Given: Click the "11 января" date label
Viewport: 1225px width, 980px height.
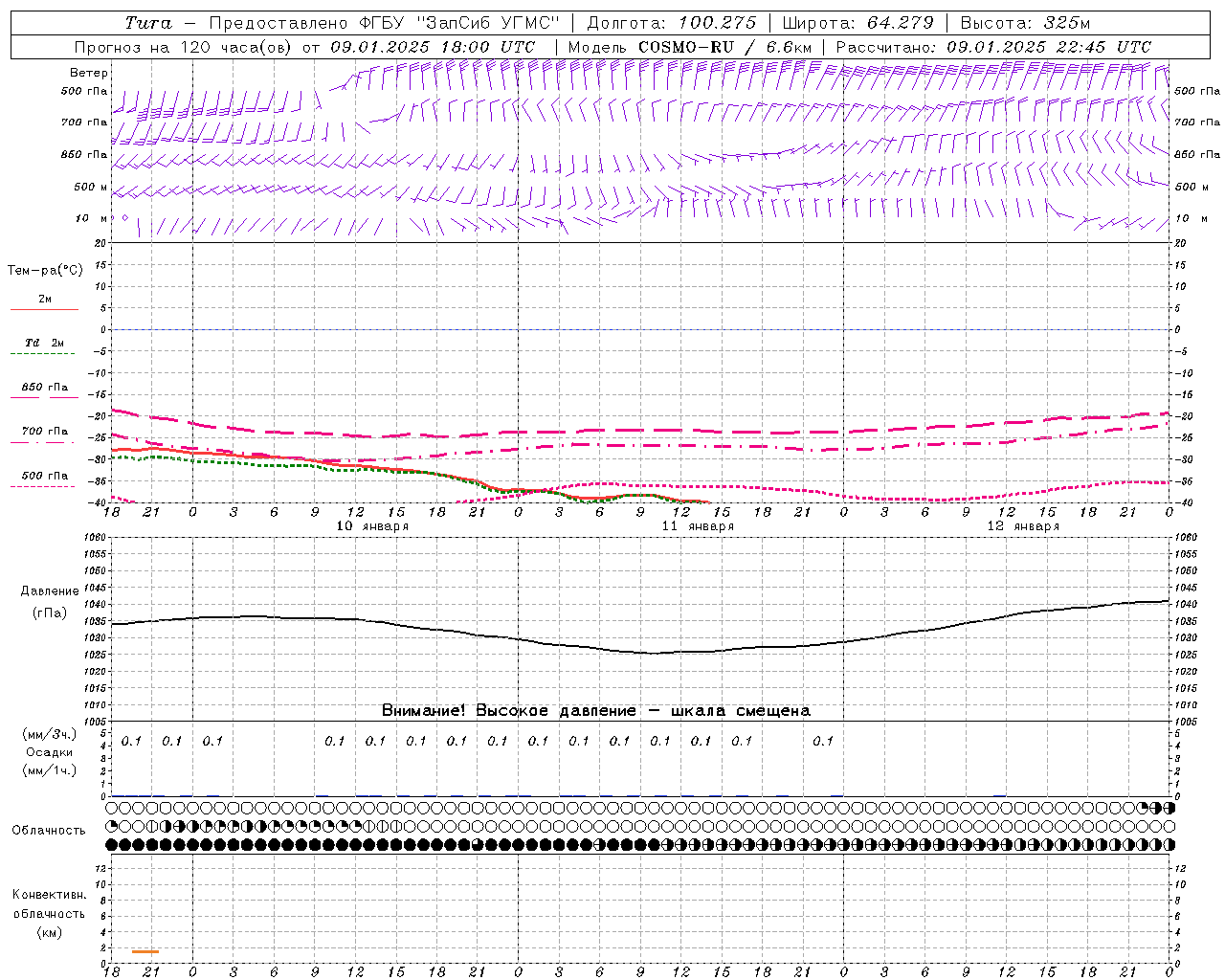Looking at the screenshot, I should [698, 526].
